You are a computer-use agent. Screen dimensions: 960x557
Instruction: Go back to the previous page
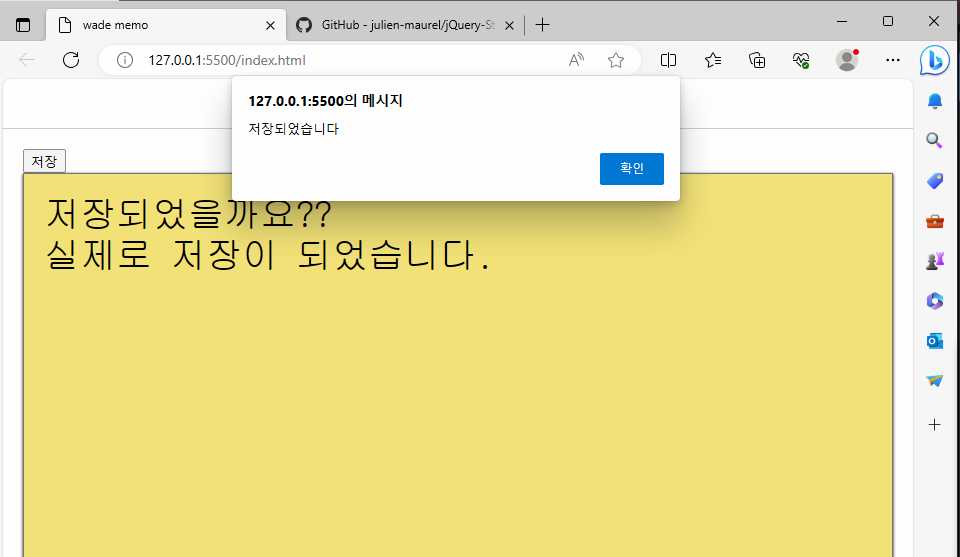27,60
